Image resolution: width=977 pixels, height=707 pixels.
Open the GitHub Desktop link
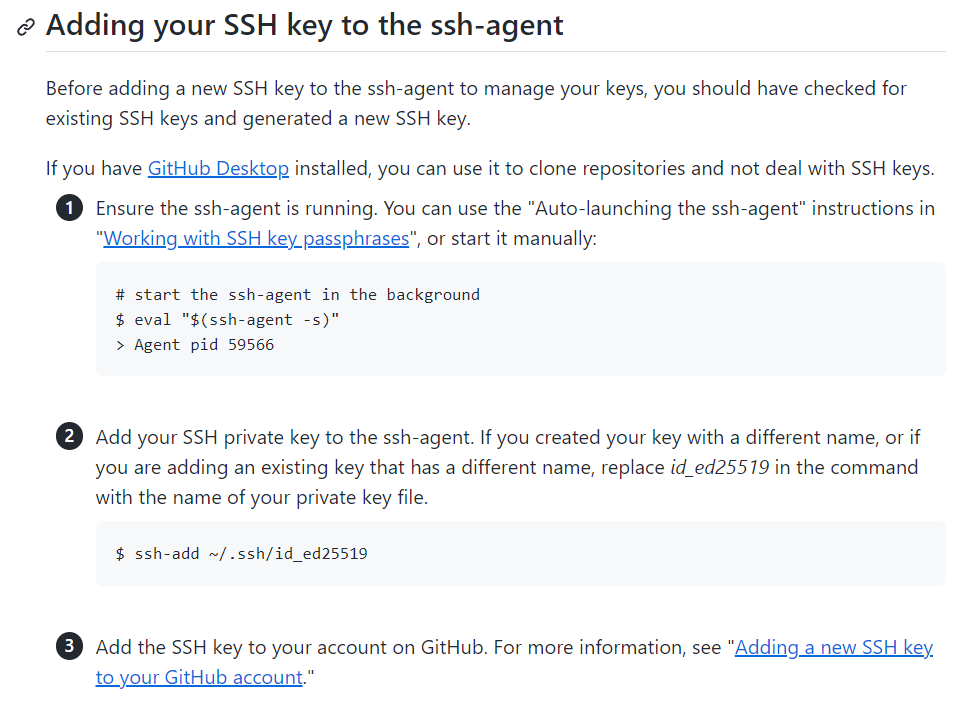(x=218, y=168)
